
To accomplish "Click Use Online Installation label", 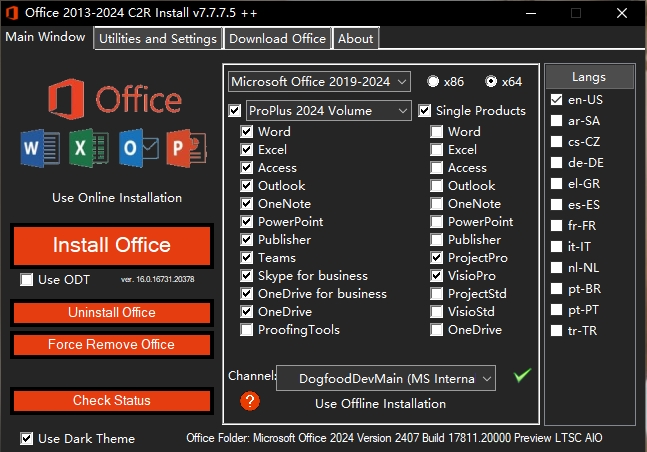I will tap(117, 198).
